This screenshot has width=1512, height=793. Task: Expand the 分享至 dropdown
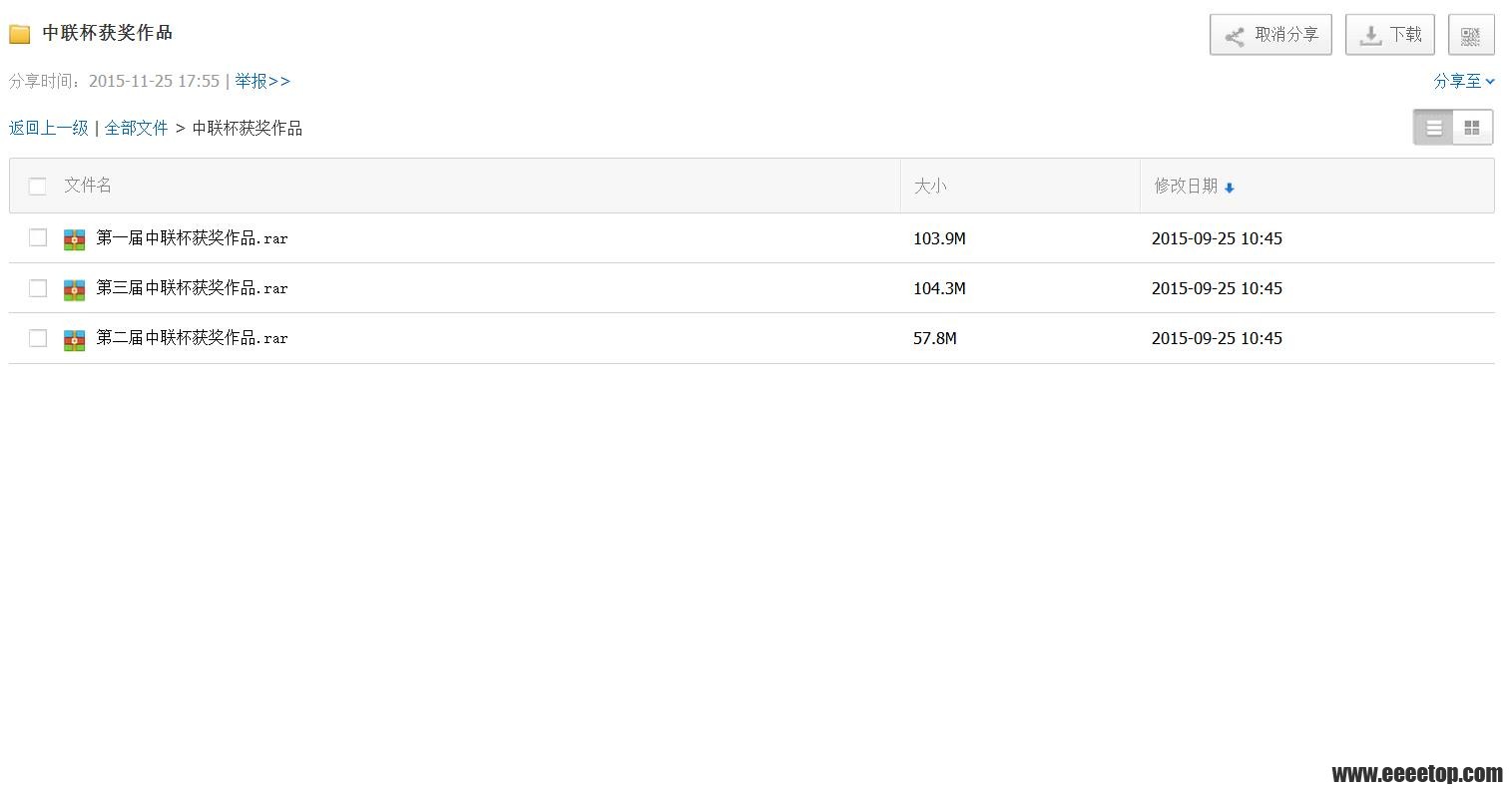point(1463,82)
